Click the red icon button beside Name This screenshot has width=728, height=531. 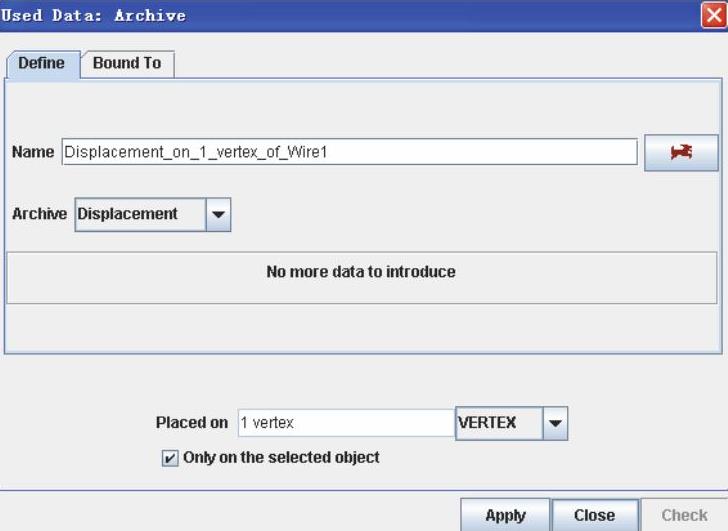pyautogui.click(x=681, y=152)
